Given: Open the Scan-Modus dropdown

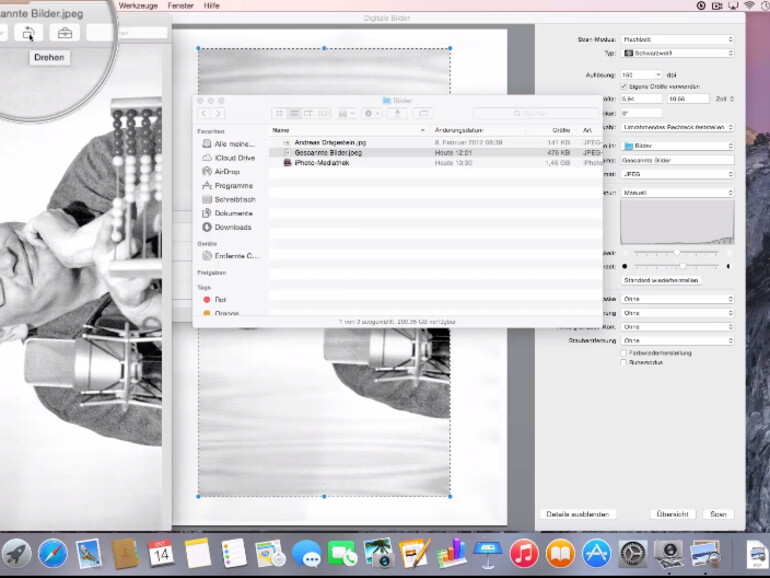Looking at the screenshot, I should (677, 40).
